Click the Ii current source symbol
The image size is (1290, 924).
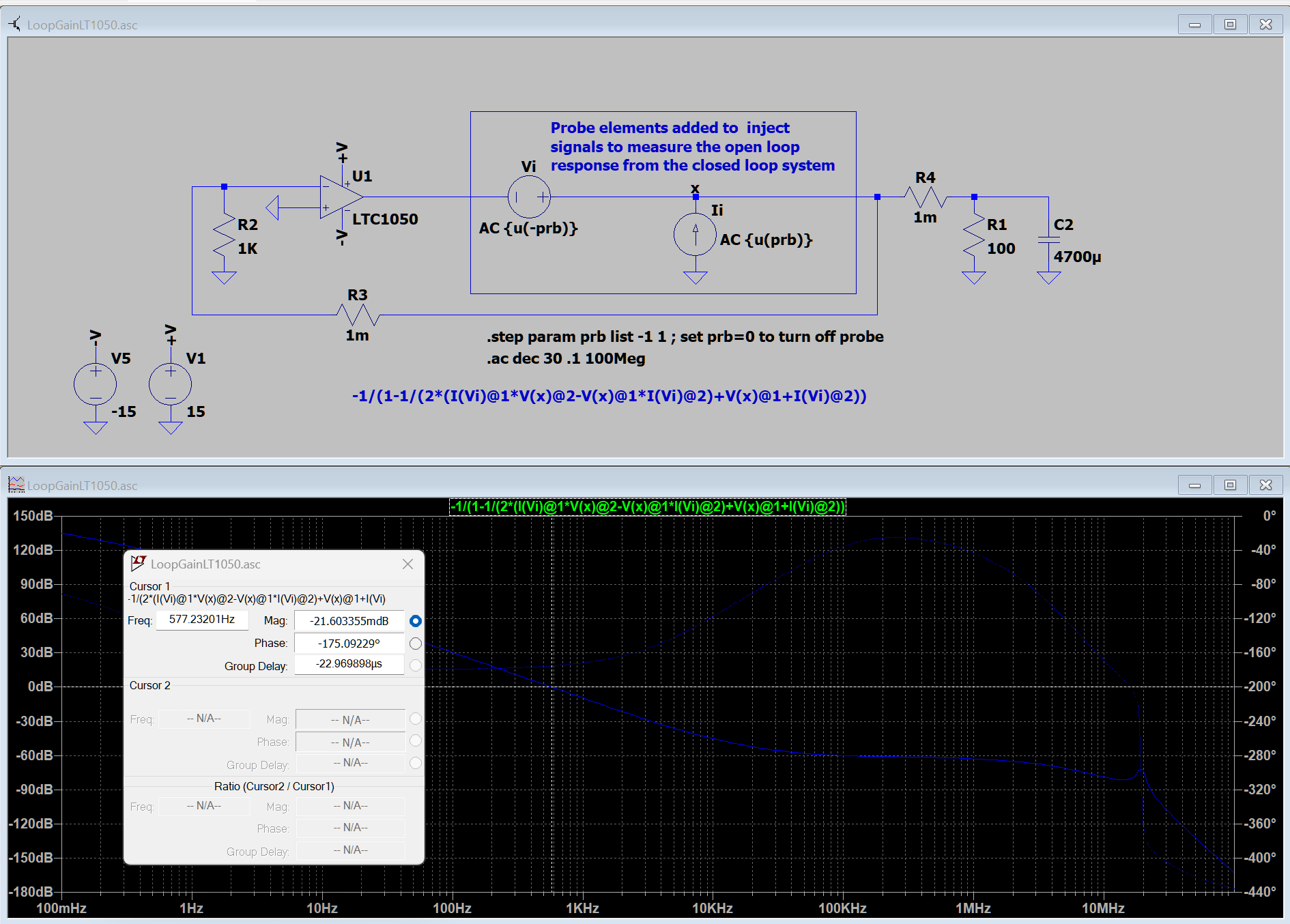point(695,234)
